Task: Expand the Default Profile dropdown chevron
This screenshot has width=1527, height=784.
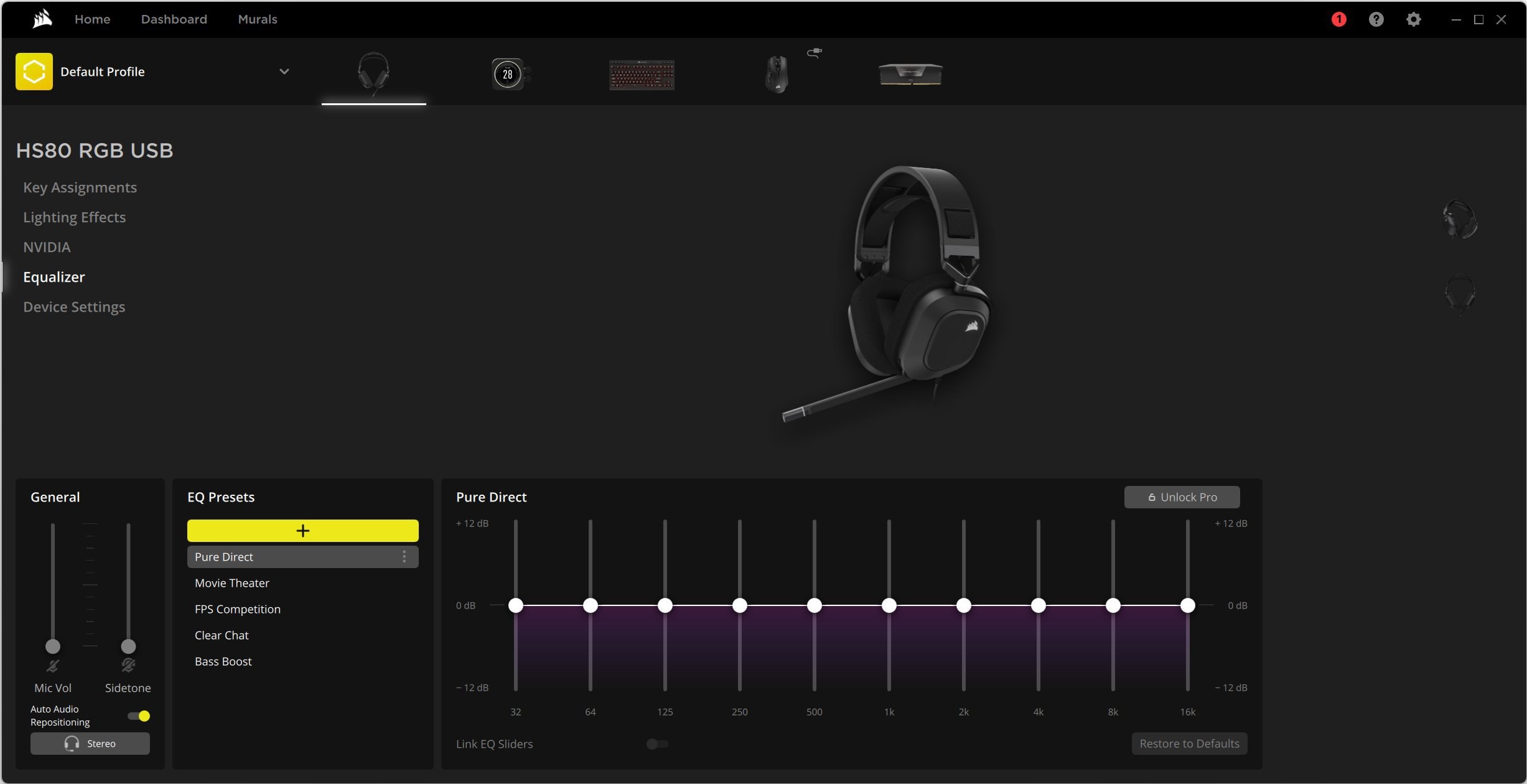Action: [x=284, y=72]
